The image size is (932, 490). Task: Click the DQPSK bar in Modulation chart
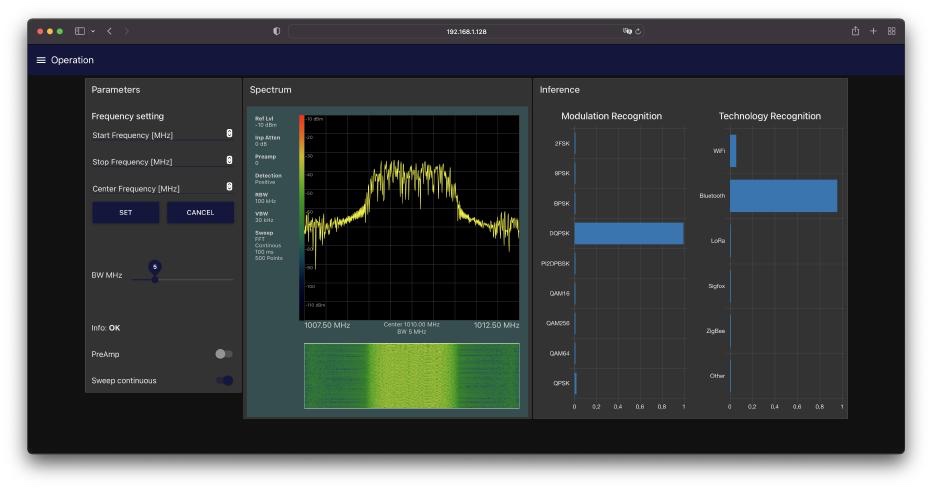(x=629, y=233)
